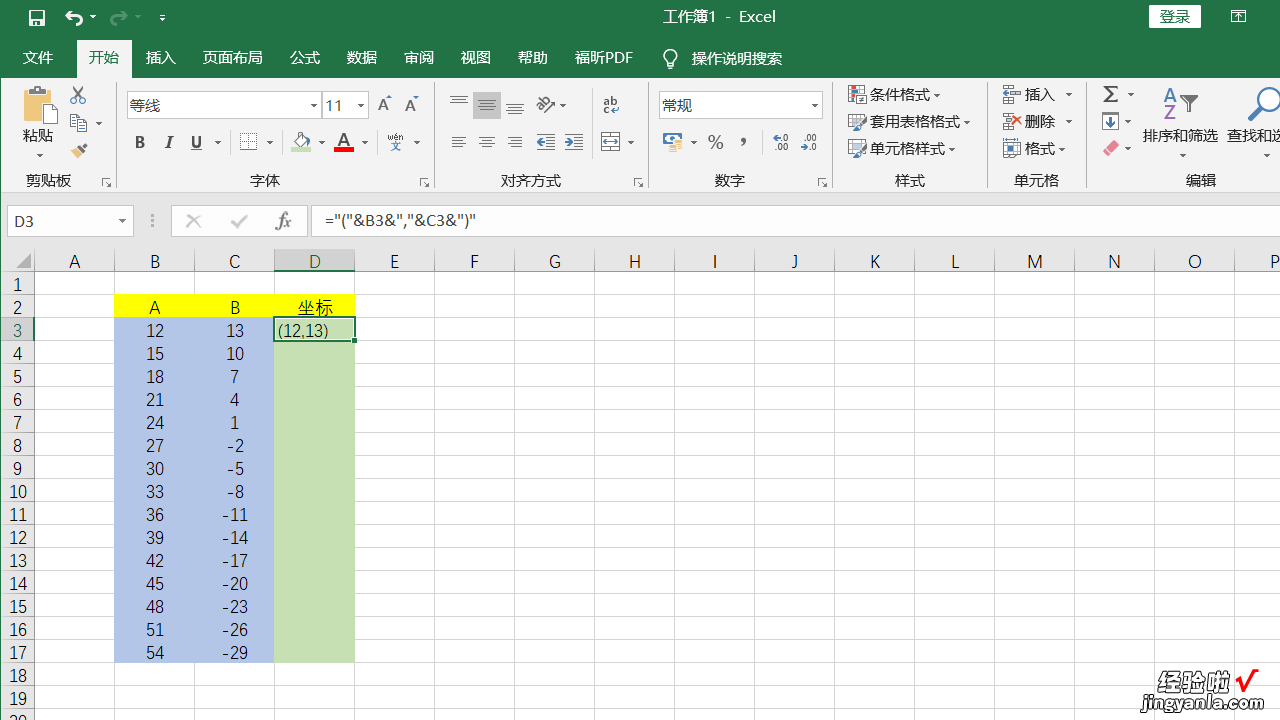Screen dimensions: 1280x720
Task: Open the font name dropdown 等线
Action: tap(313, 105)
